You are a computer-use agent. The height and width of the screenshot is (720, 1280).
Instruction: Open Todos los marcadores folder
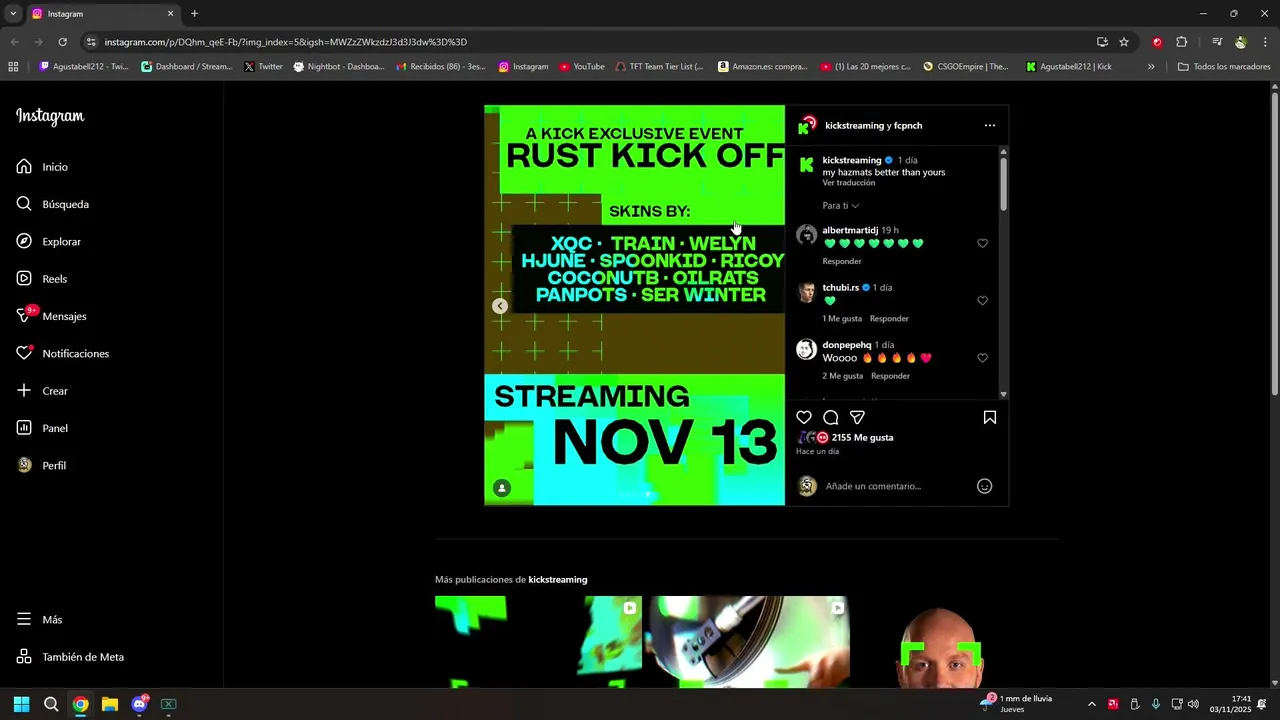point(1224,67)
